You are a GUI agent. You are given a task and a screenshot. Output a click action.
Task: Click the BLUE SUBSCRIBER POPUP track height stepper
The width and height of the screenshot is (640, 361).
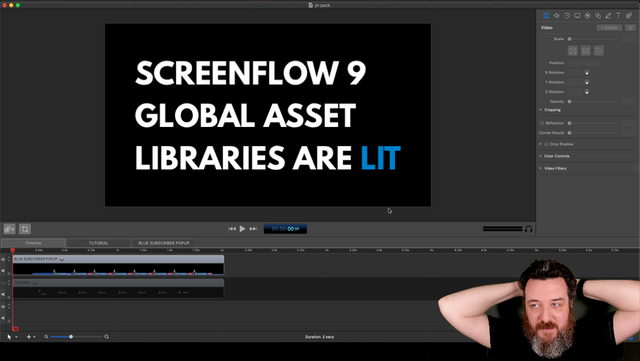(x=9, y=259)
